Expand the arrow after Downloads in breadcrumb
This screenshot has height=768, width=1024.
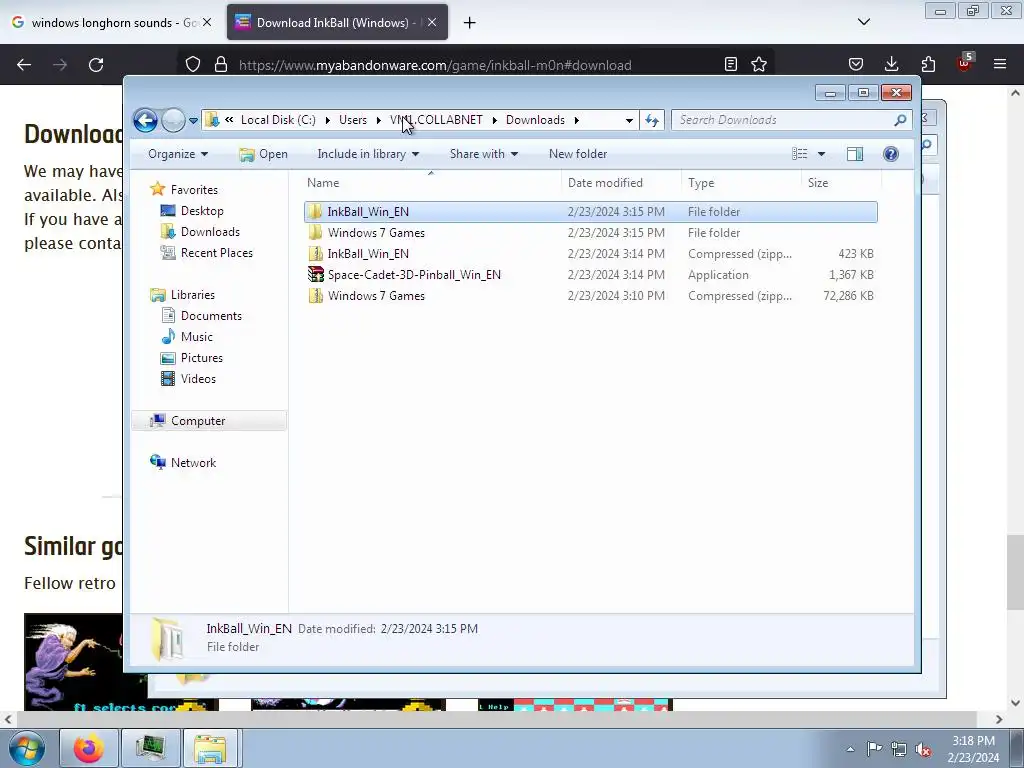pos(577,120)
